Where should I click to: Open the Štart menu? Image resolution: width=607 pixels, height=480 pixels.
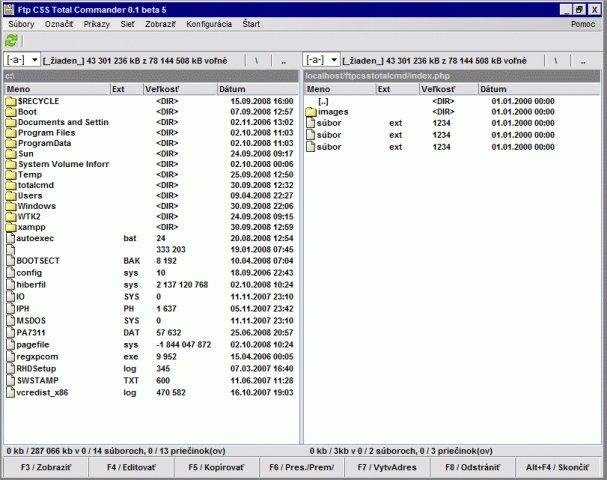[x=251, y=24]
